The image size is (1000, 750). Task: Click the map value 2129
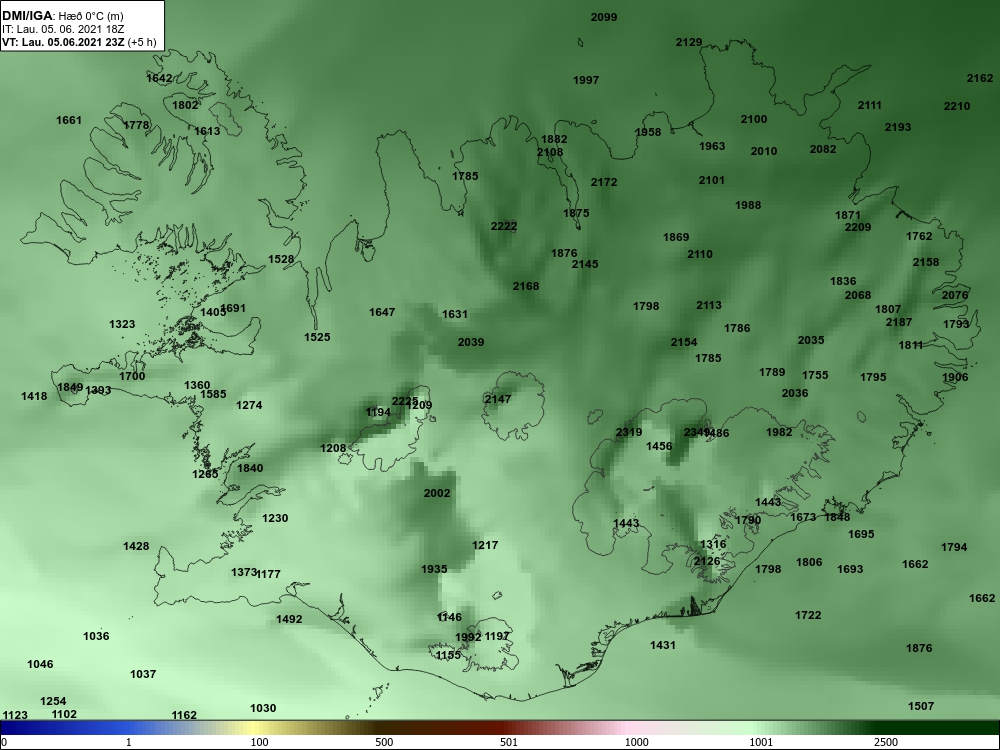tap(689, 42)
